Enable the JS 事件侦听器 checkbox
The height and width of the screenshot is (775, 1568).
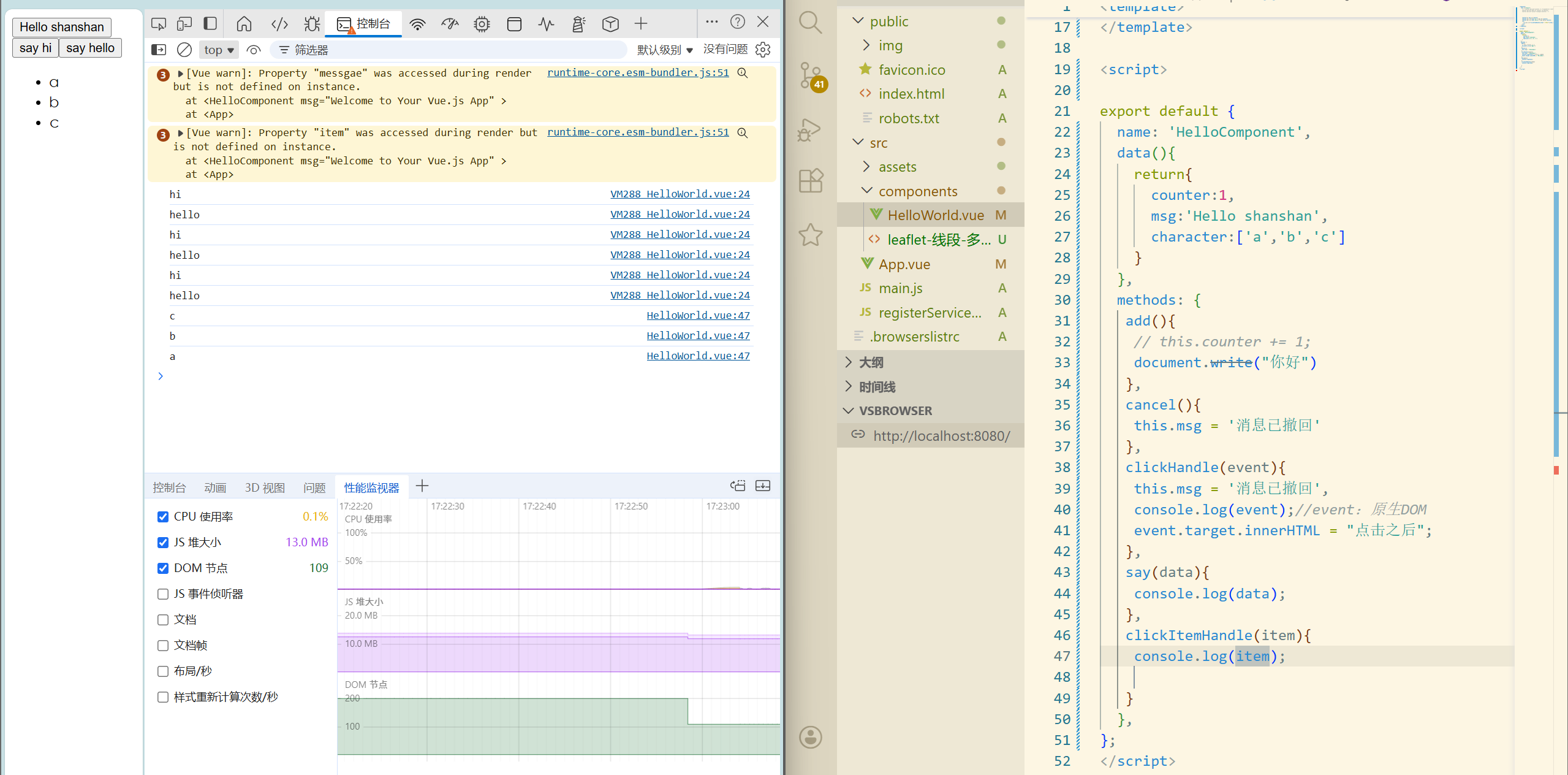[163, 594]
